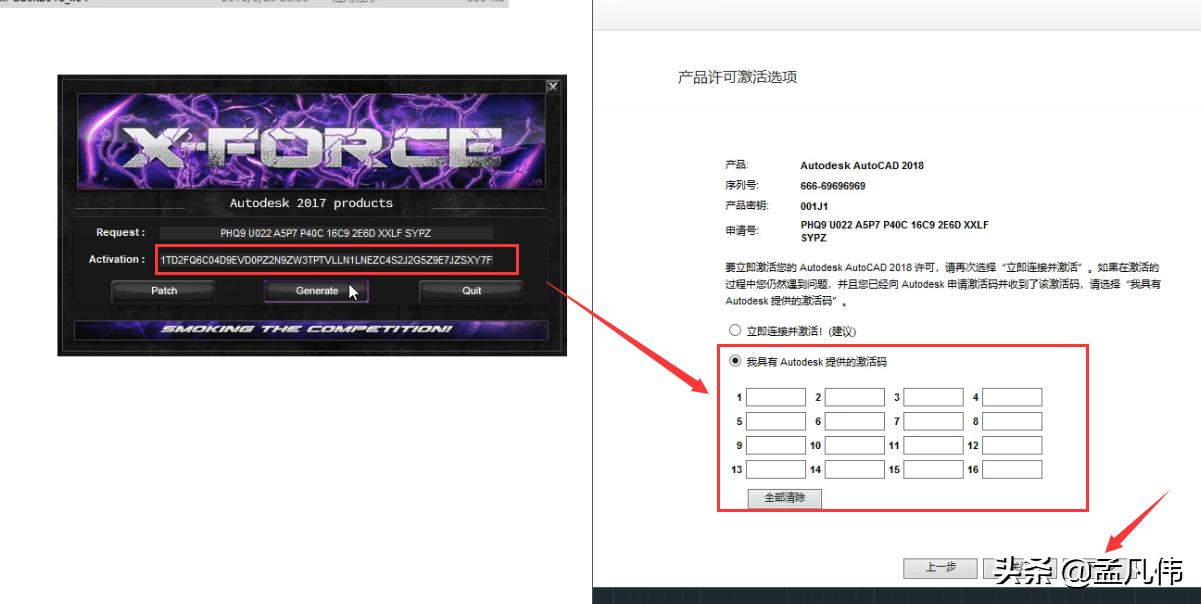Click activation code box number 13

[775, 469]
